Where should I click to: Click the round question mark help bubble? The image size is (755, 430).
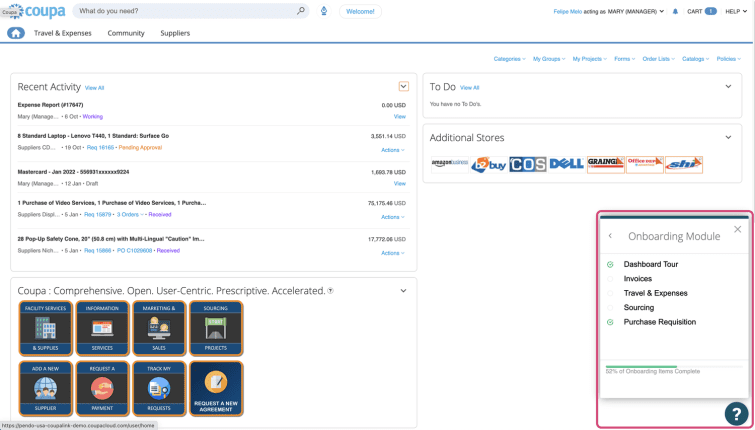[x=736, y=413]
